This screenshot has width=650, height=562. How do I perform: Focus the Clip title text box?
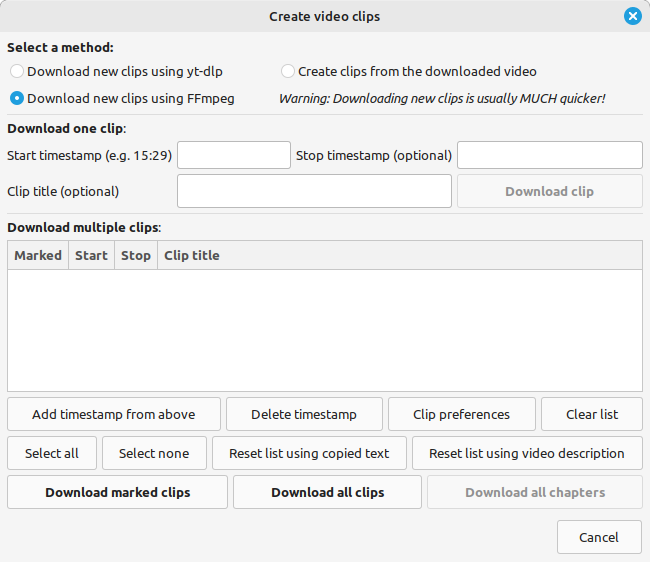click(x=314, y=191)
